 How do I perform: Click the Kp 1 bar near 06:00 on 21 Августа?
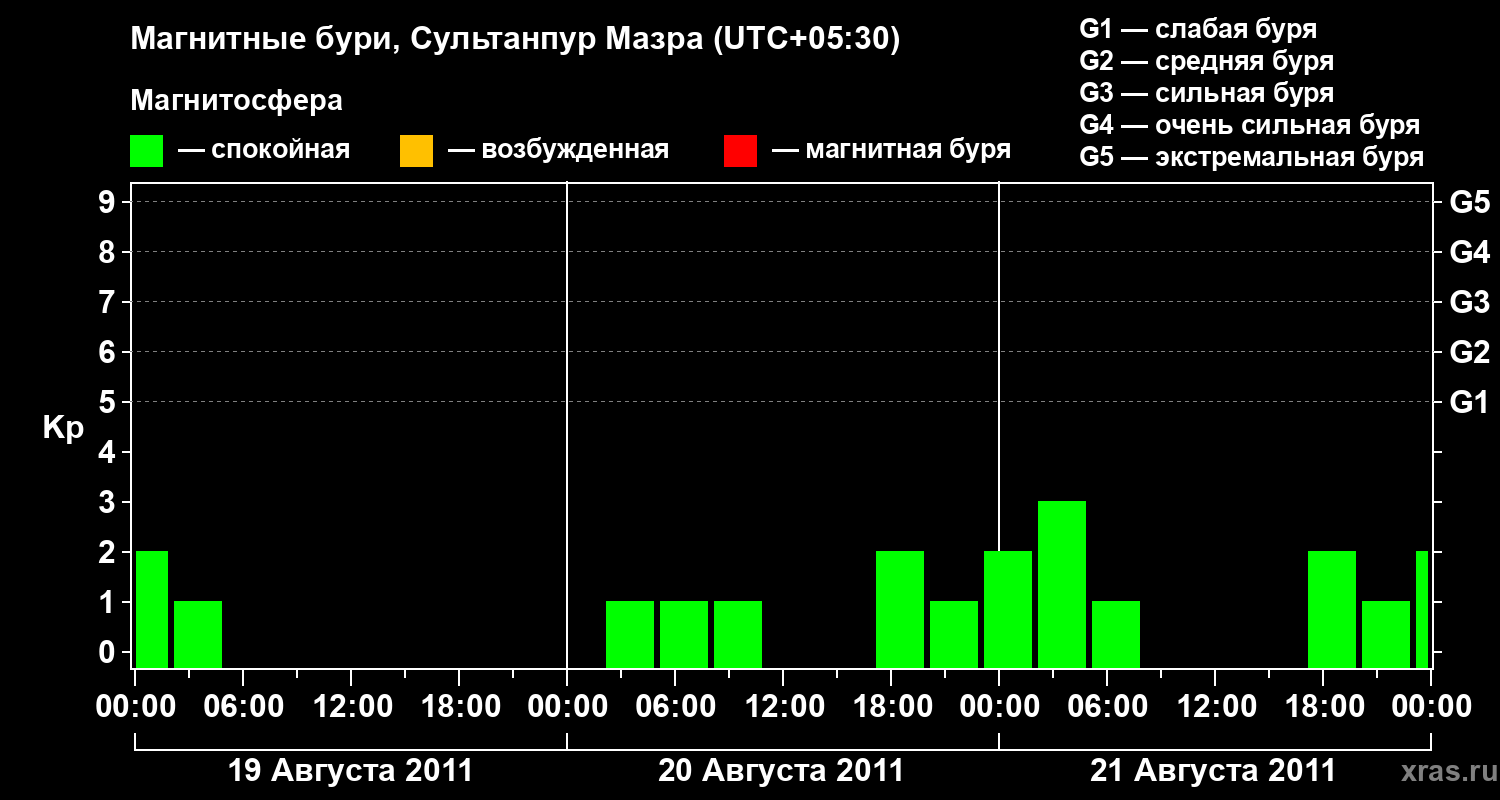click(x=1116, y=634)
